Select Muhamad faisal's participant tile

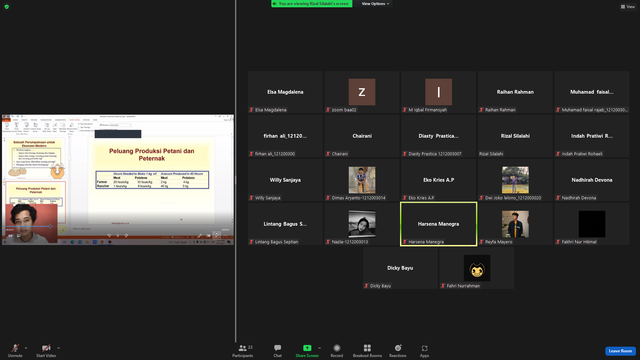592,92
